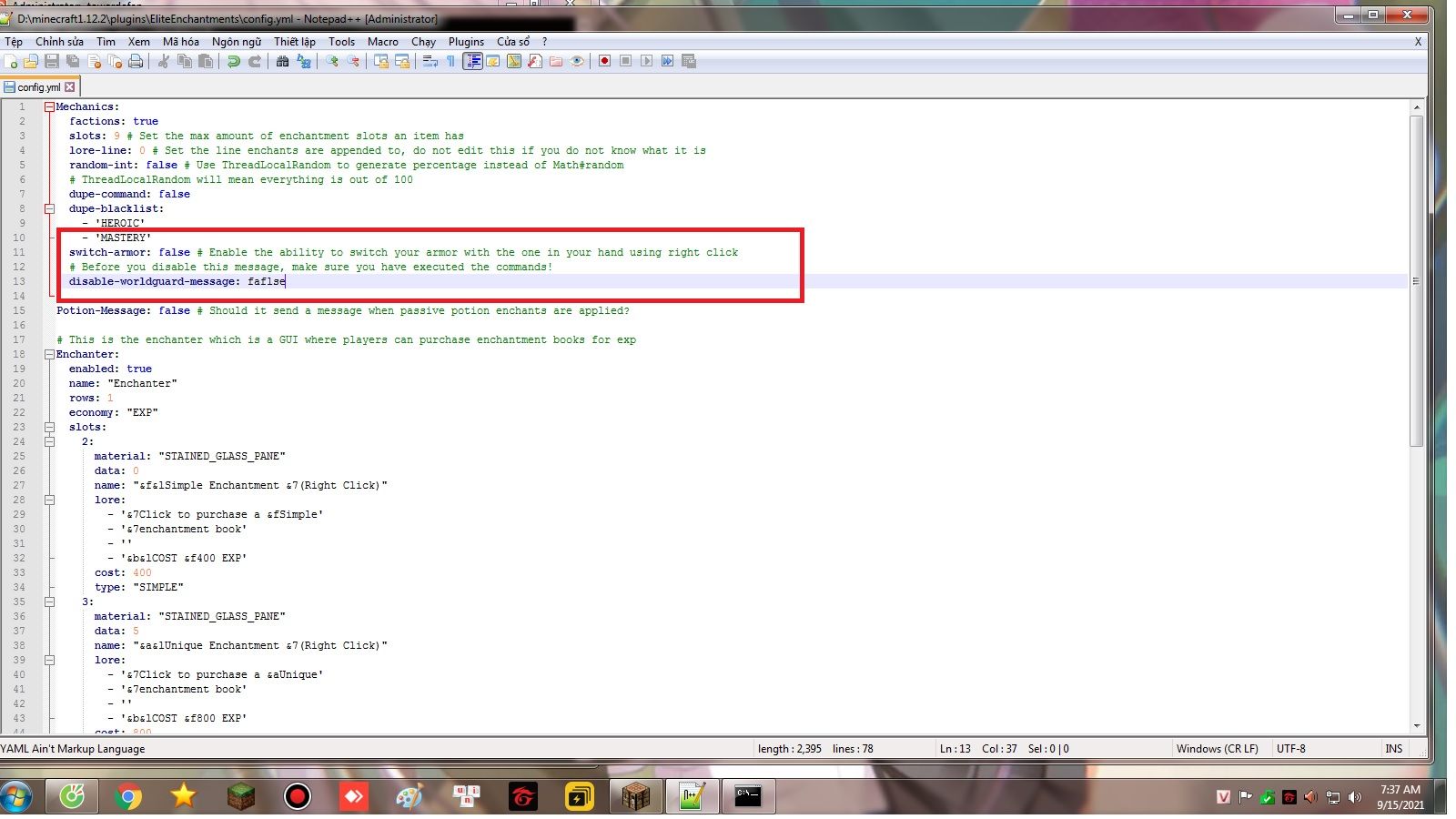Print the document with the printer icon
Screen dimensions: 1456x819
(x=136, y=61)
